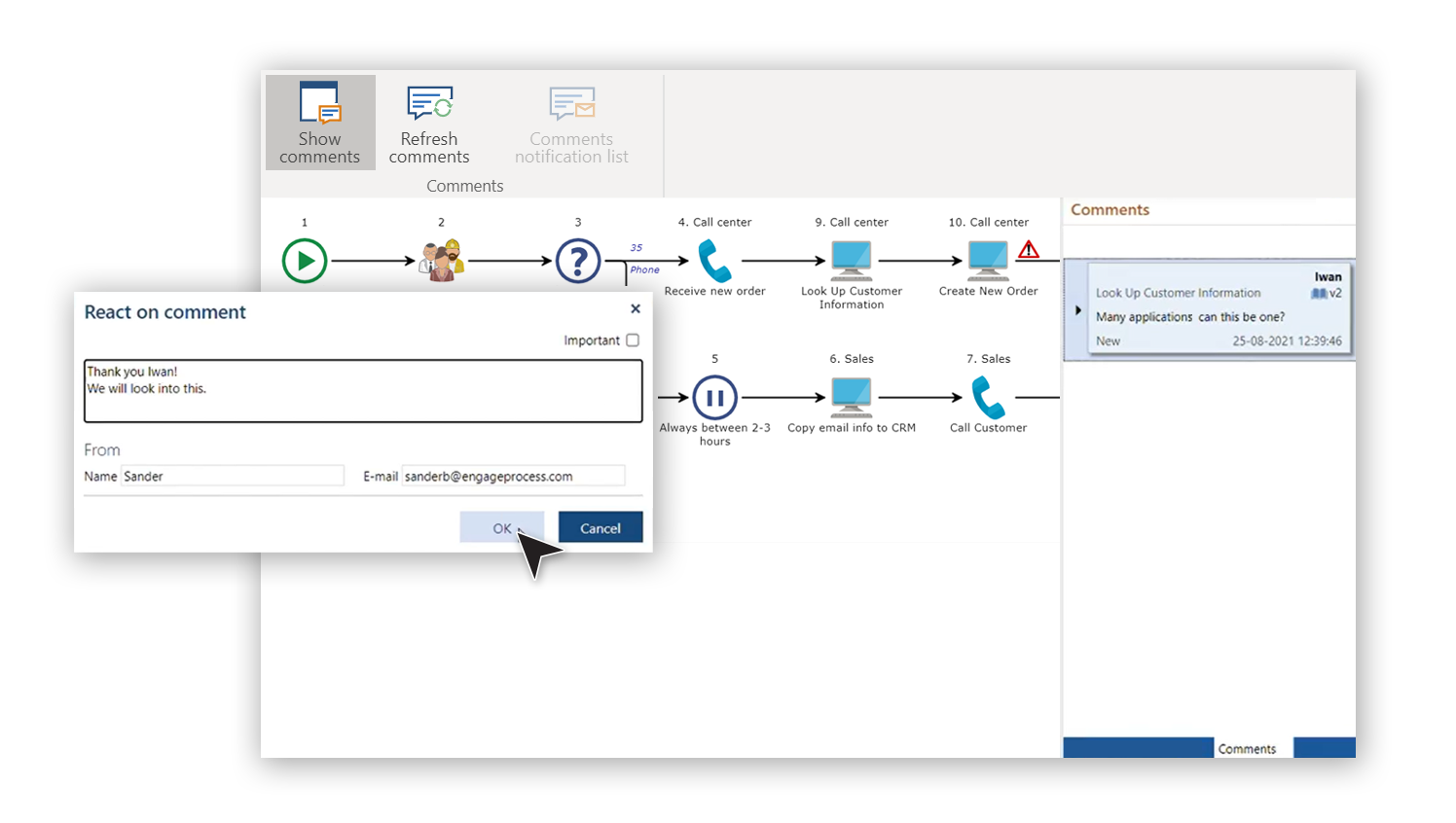The image size is (1456, 823).
Task: Click OK to send the reaction
Action: (501, 527)
